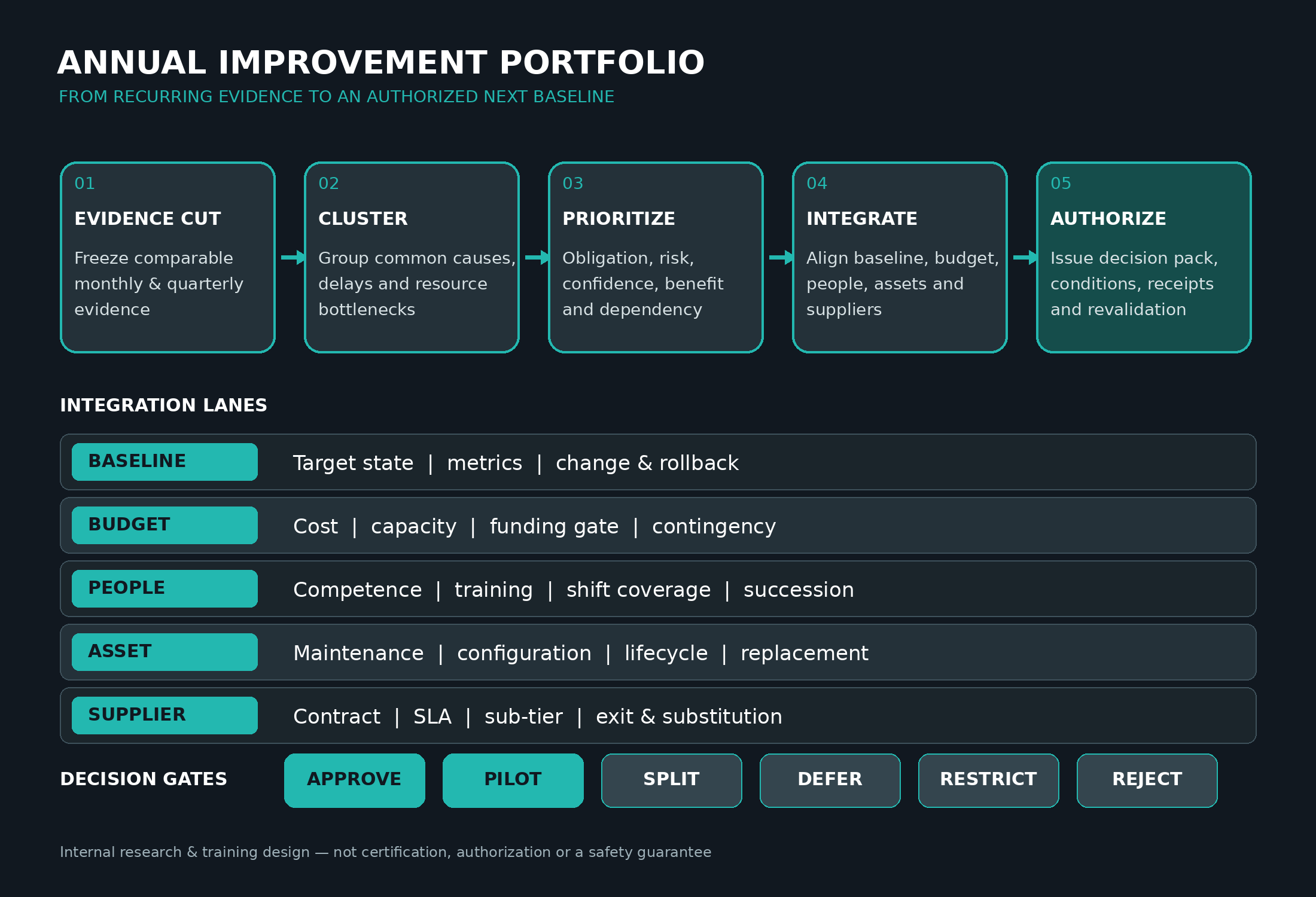
Task: Click the ASSET lane label
Action: tap(164, 652)
